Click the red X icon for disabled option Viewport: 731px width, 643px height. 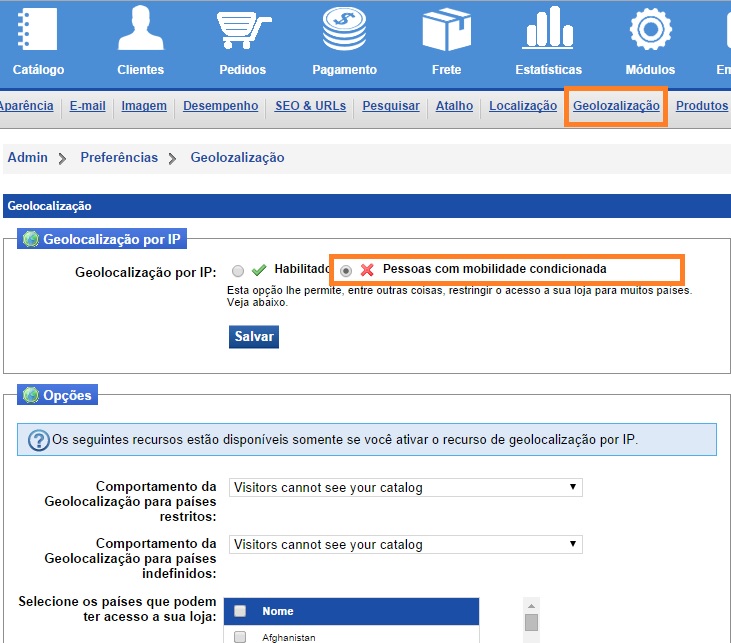(x=367, y=270)
